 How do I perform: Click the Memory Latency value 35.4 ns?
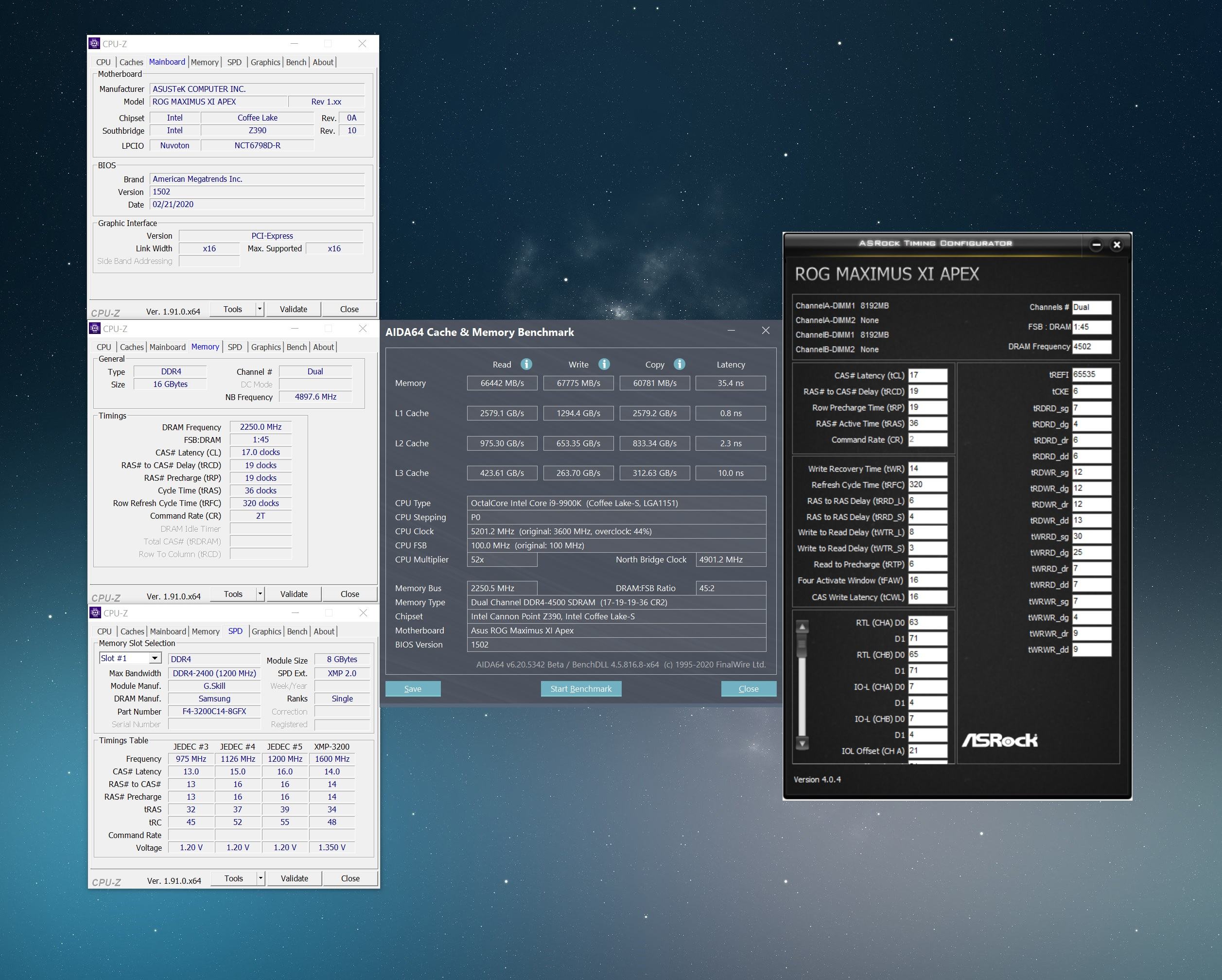[731, 383]
